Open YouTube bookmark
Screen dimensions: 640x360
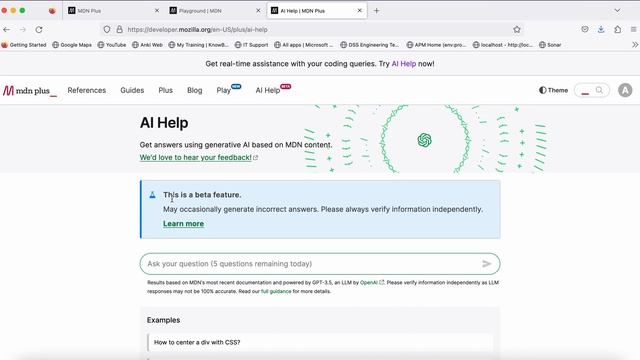pos(112,45)
